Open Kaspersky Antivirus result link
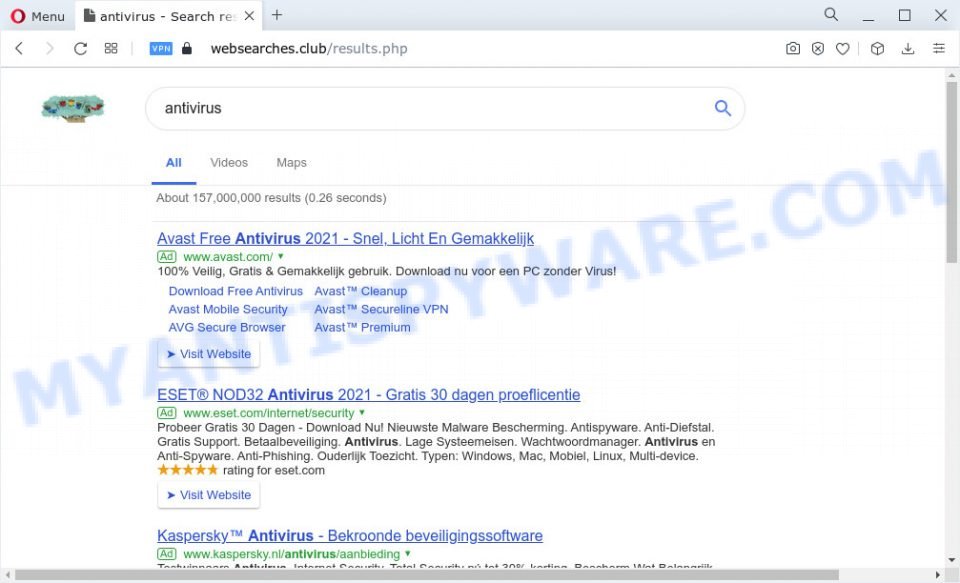The width and height of the screenshot is (960, 583). [350, 536]
